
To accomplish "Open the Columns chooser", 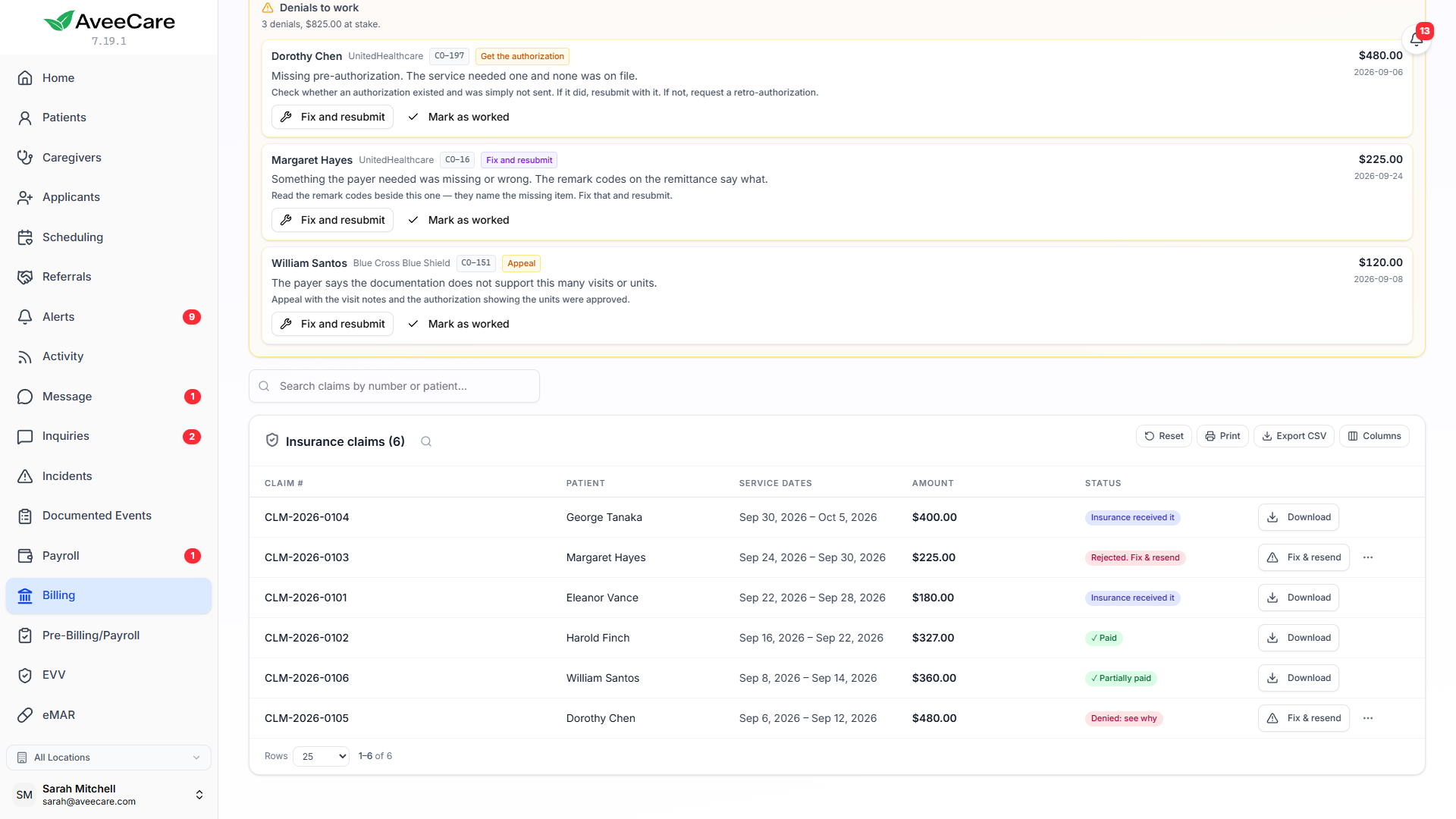I will (x=1374, y=436).
